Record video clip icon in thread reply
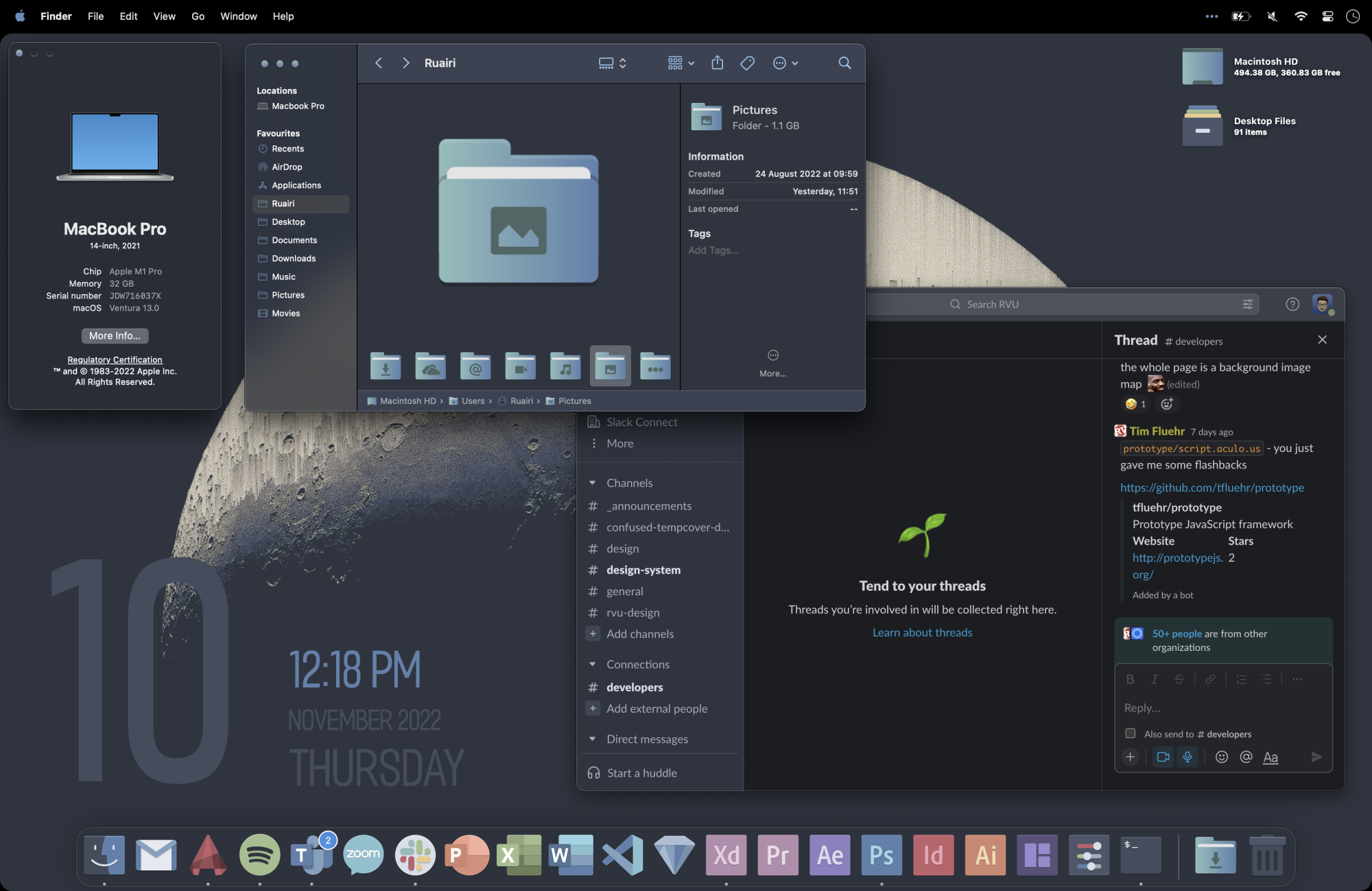Image resolution: width=1372 pixels, height=891 pixels. pos(1163,757)
